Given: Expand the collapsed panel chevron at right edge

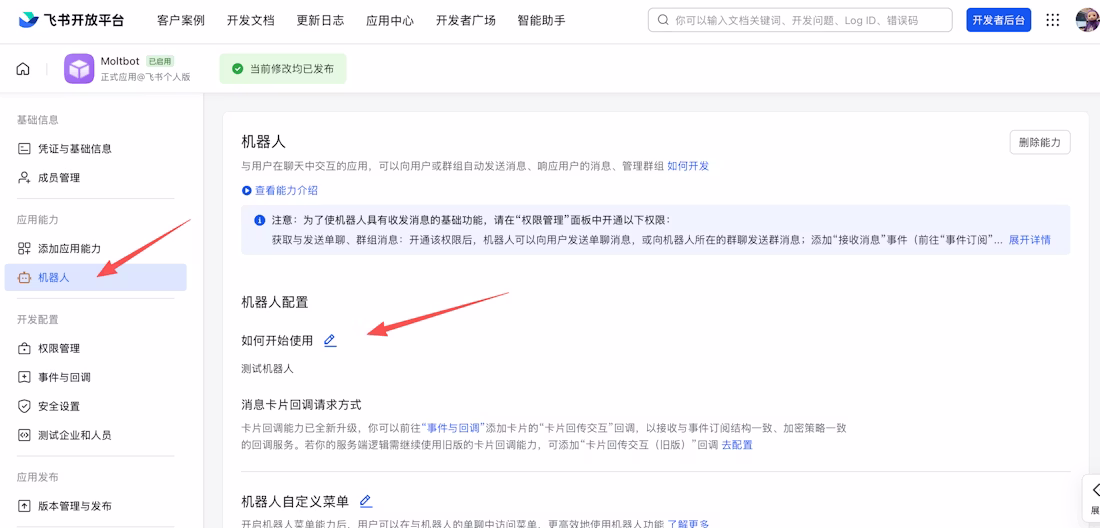Looking at the screenshot, I should click(1094, 489).
